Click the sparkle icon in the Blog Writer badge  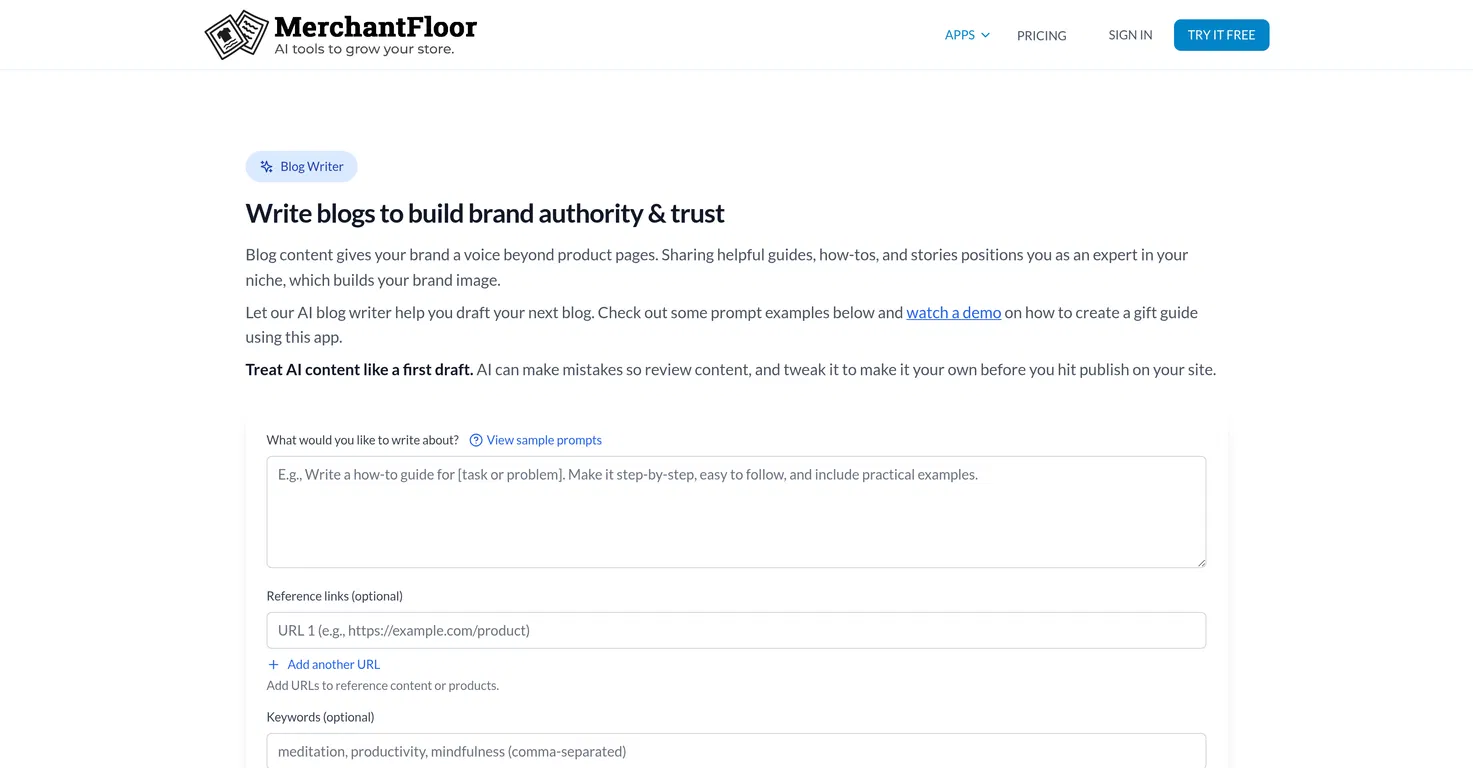tap(267, 167)
